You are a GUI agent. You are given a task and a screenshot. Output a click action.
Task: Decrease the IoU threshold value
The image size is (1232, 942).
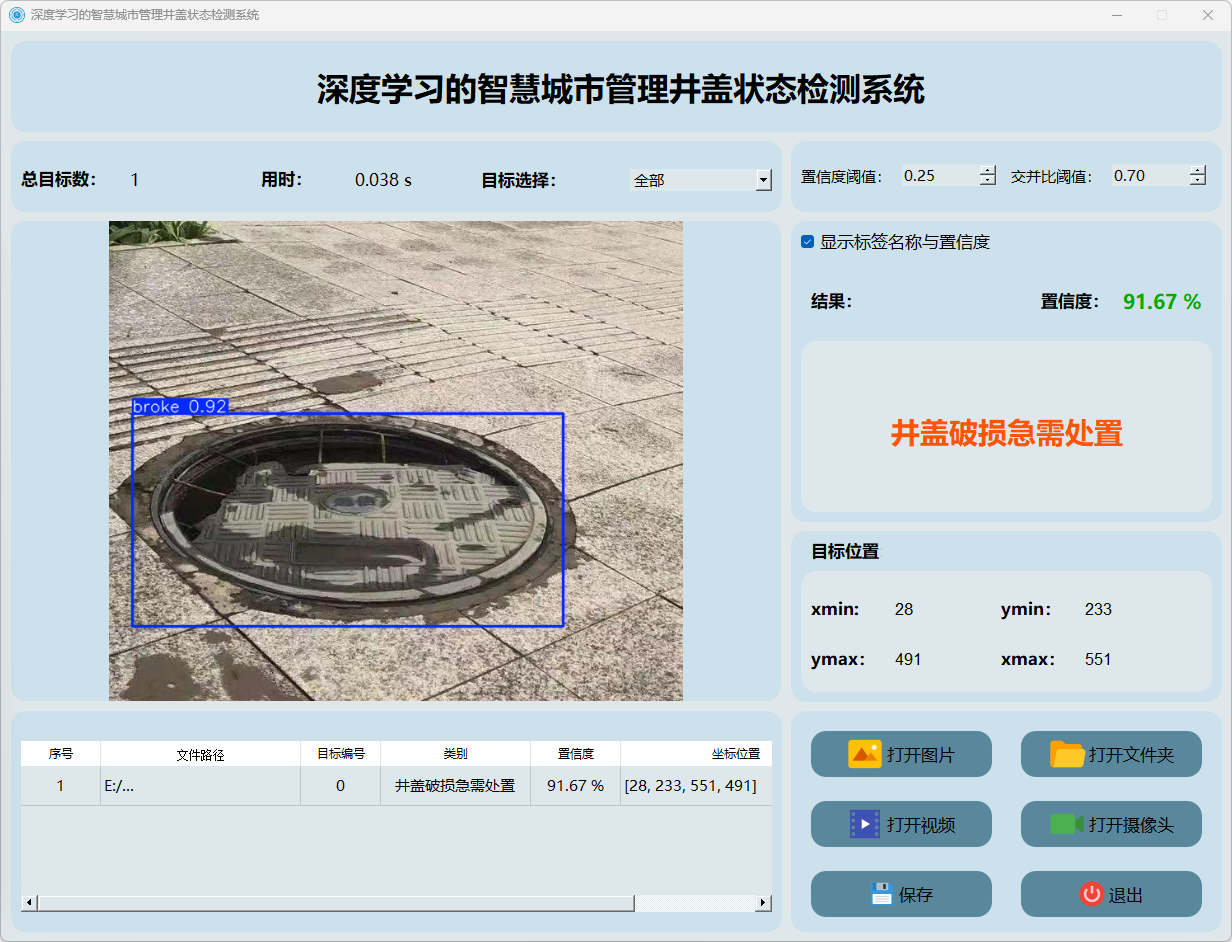[1198, 181]
